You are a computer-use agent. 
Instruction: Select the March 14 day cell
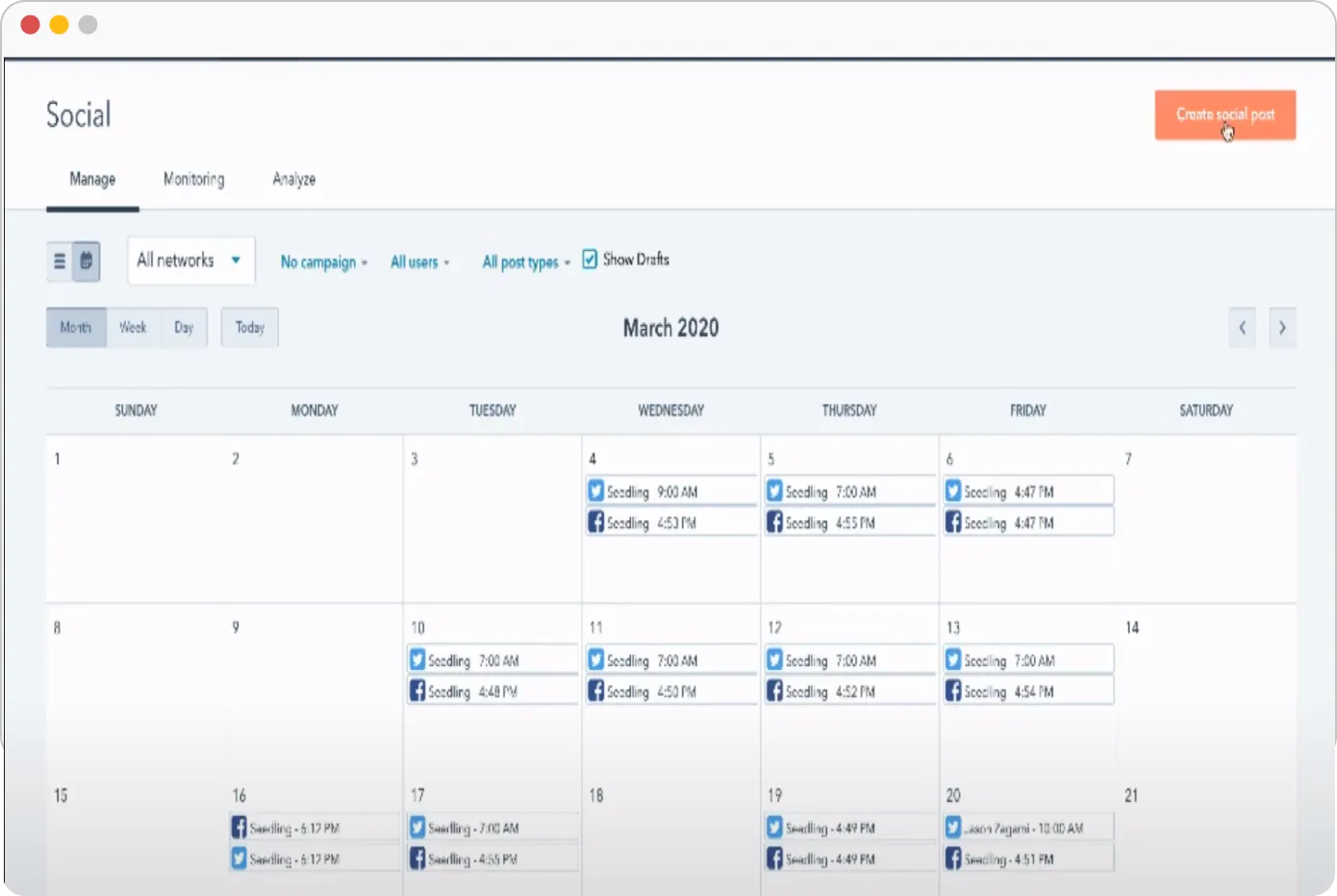[1207, 687]
